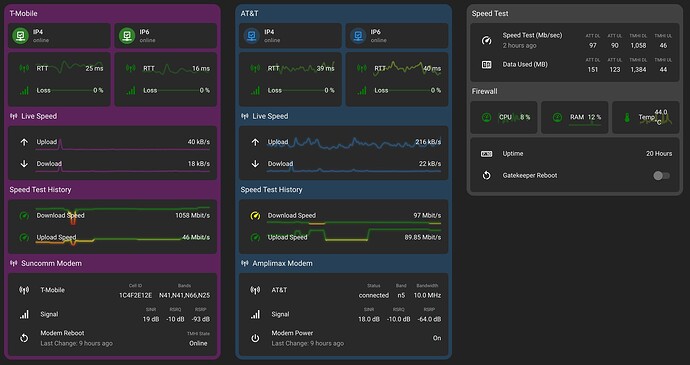Open AT&T Upload Speed gauge icon
This screenshot has height=365, width=690.
(x=255, y=237)
